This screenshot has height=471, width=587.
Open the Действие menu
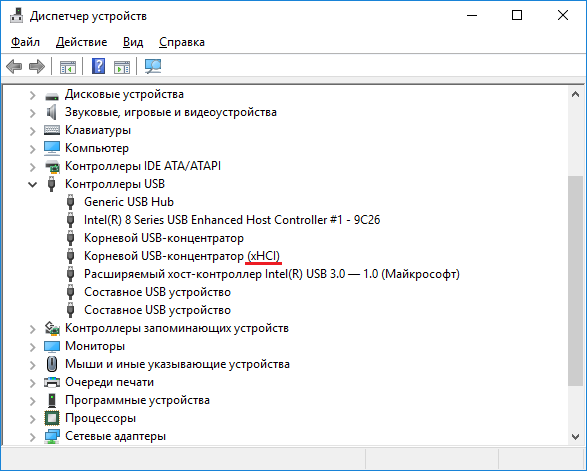tap(82, 42)
